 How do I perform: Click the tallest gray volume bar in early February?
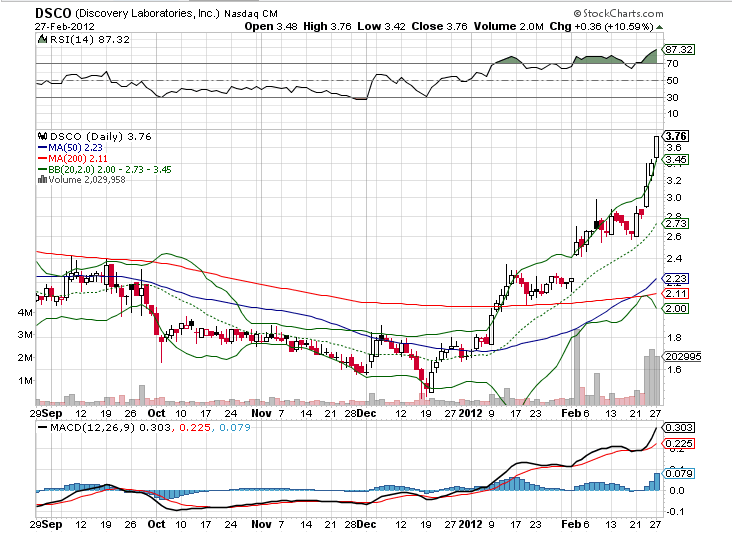577,367
